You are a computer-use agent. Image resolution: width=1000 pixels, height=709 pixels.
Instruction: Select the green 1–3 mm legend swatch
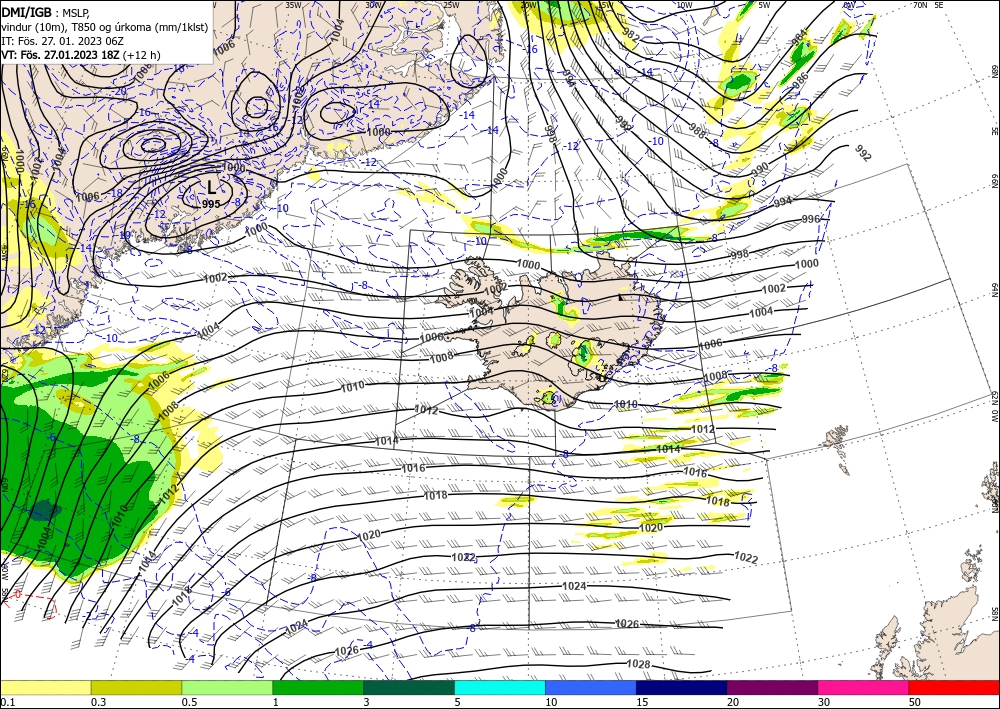click(318, 687)
